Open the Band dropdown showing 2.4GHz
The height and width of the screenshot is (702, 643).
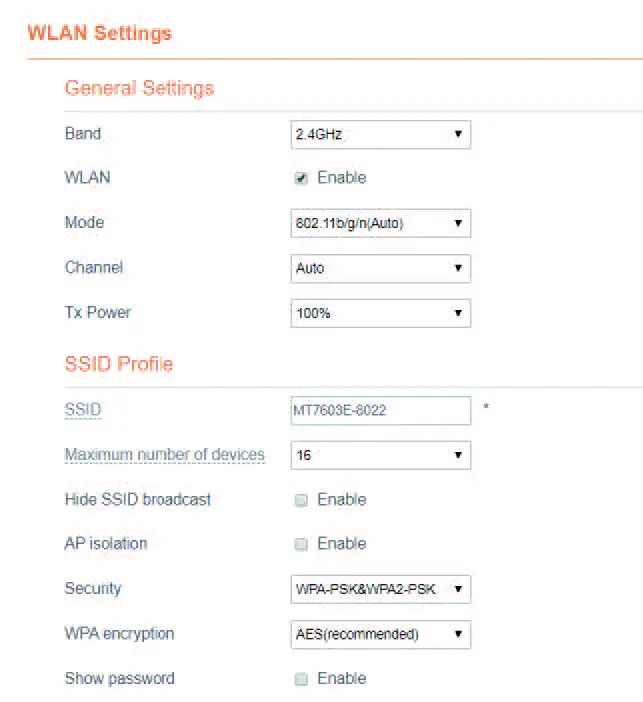(380, 134)
